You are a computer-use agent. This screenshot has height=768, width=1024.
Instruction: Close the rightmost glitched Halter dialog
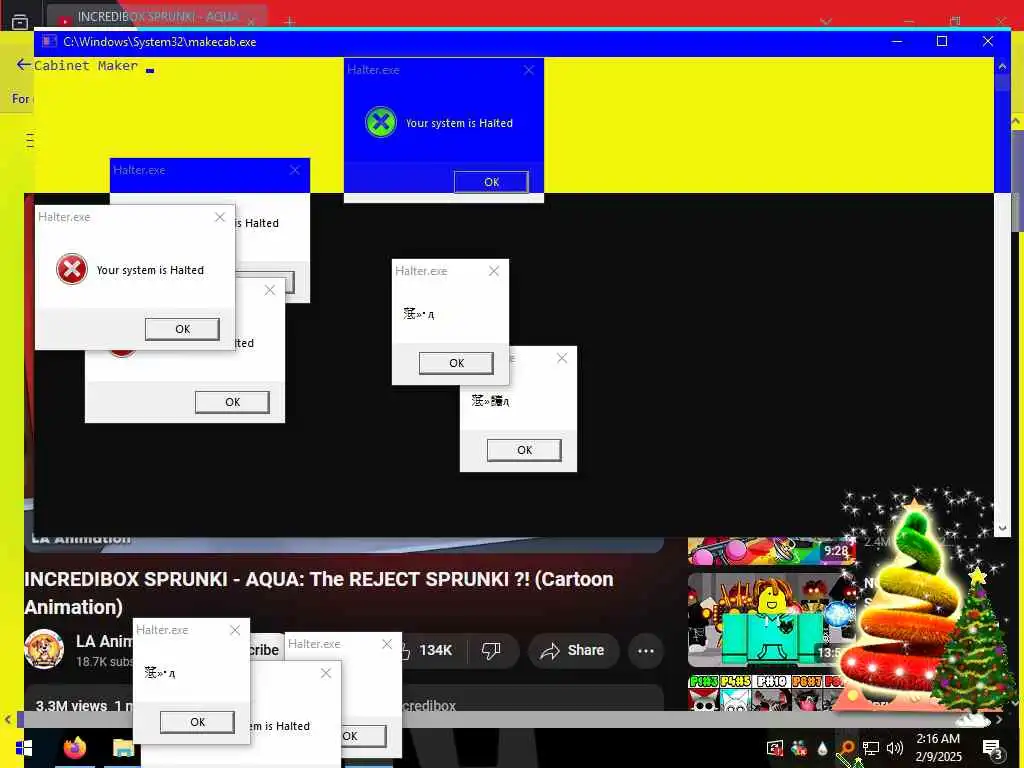(562, 358)
